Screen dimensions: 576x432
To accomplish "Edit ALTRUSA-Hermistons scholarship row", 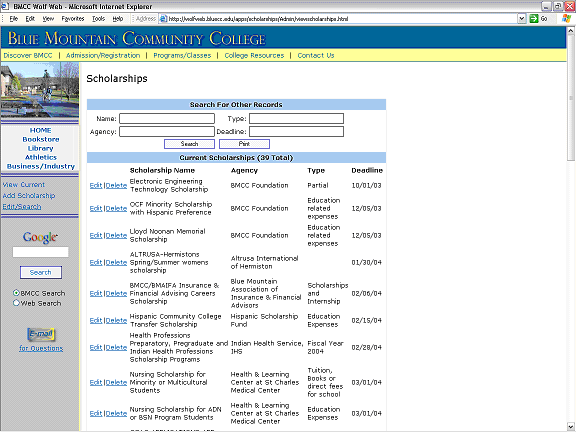I will coord(96,262).
